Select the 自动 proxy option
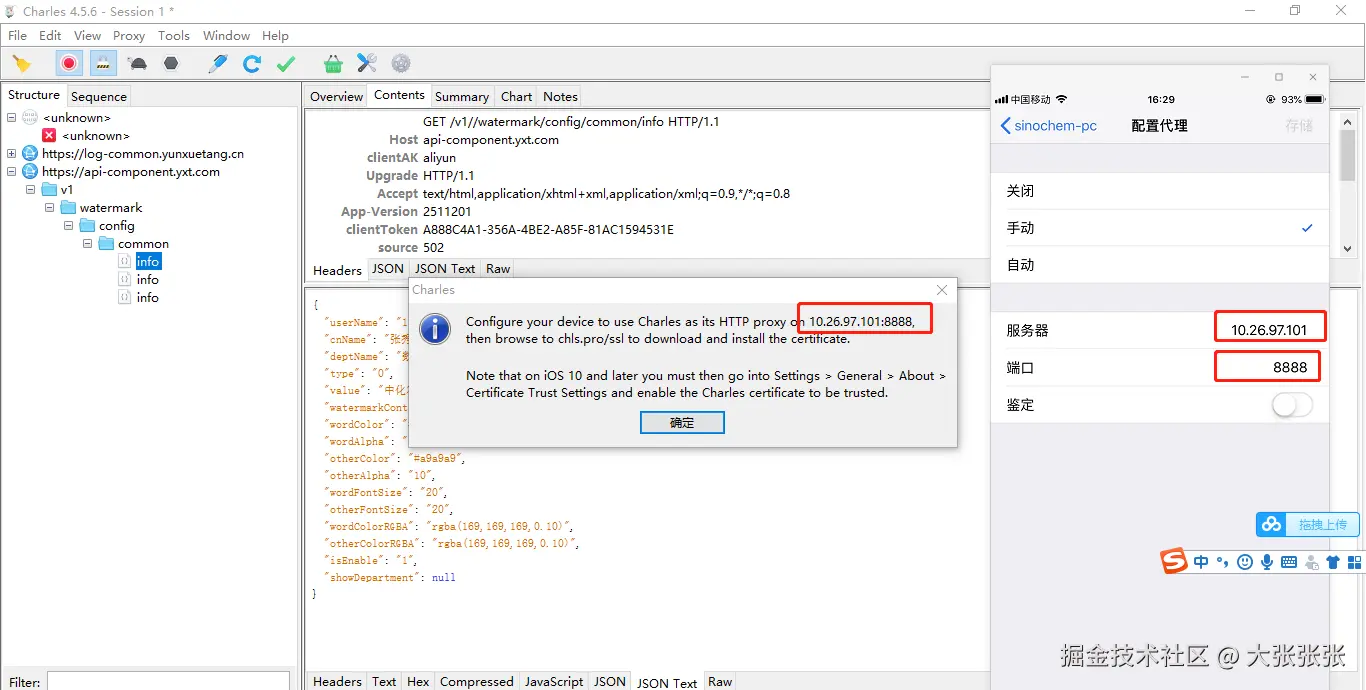 tap(1160, 265)
